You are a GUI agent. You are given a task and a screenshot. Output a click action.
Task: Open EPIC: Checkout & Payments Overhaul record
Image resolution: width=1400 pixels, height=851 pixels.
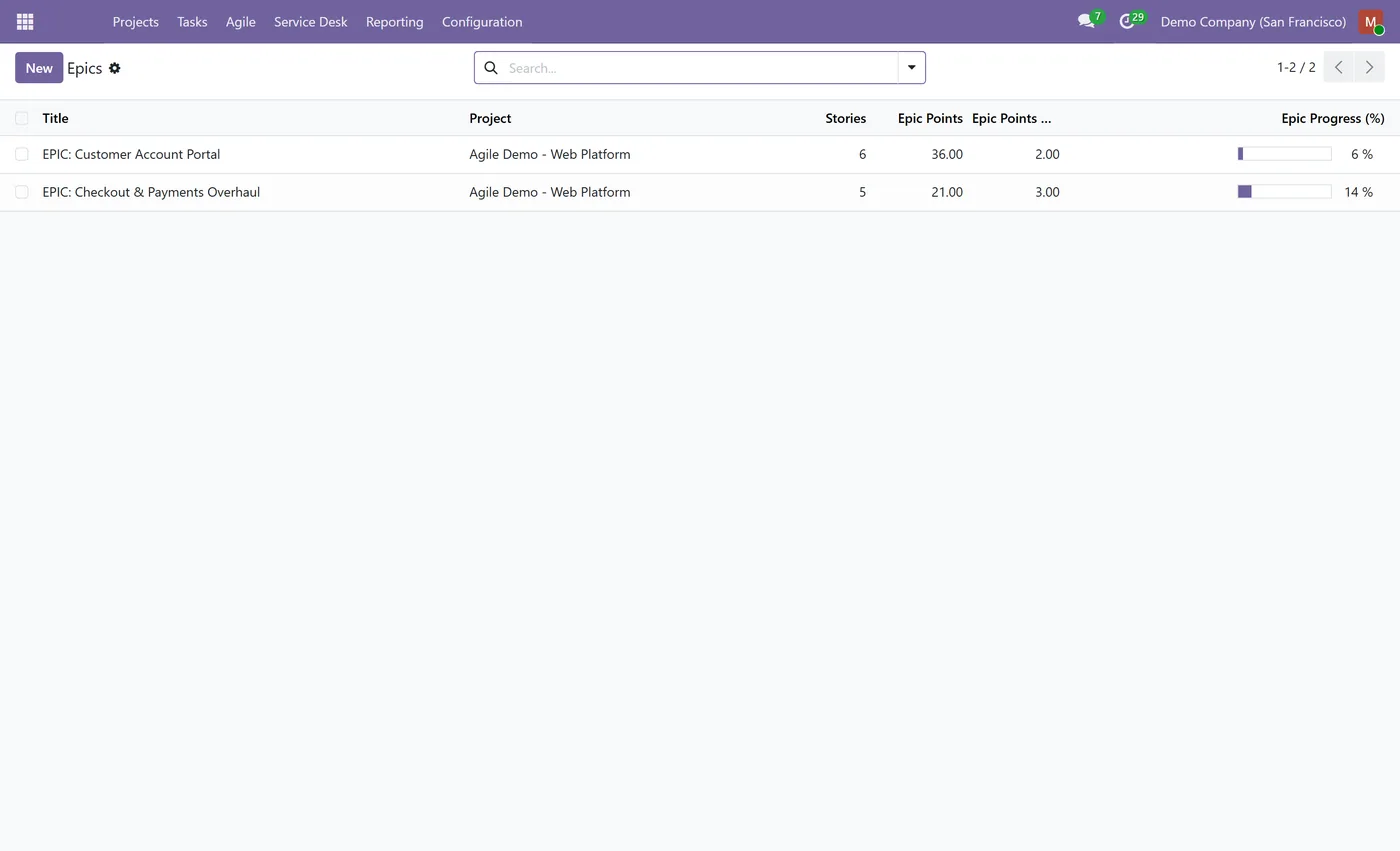tap(151, 192)
